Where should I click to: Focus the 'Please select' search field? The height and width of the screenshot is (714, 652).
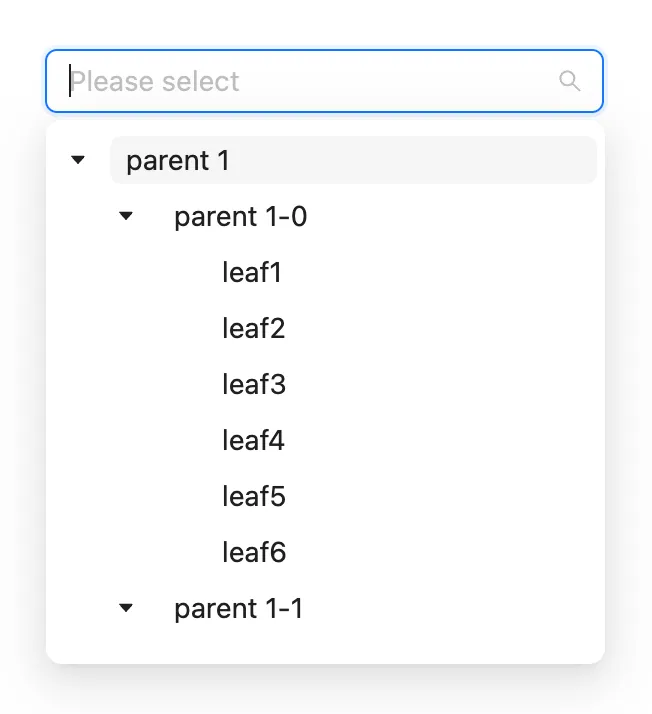[x=300, y=81]
